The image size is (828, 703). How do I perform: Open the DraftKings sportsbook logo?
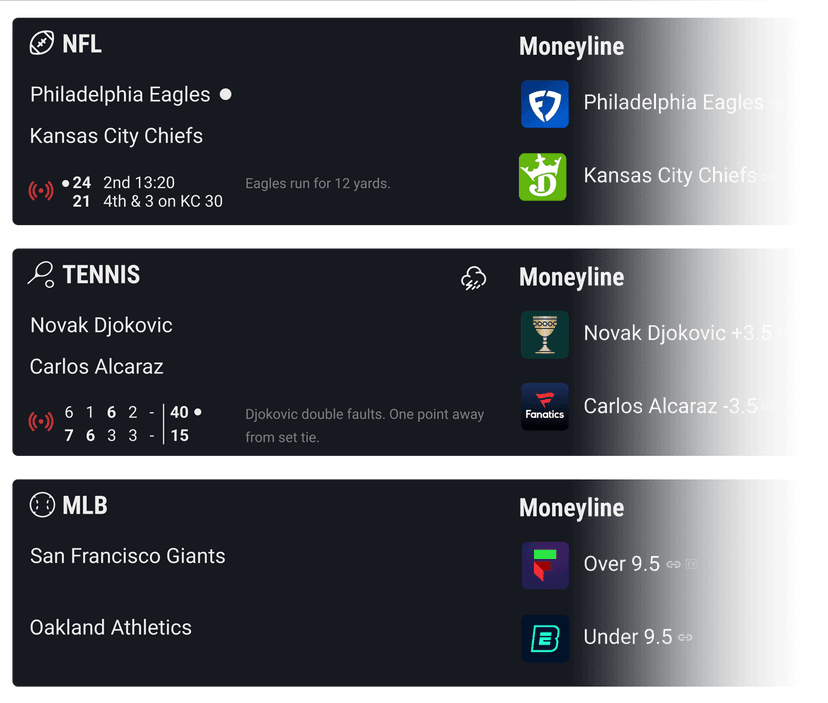545,177
